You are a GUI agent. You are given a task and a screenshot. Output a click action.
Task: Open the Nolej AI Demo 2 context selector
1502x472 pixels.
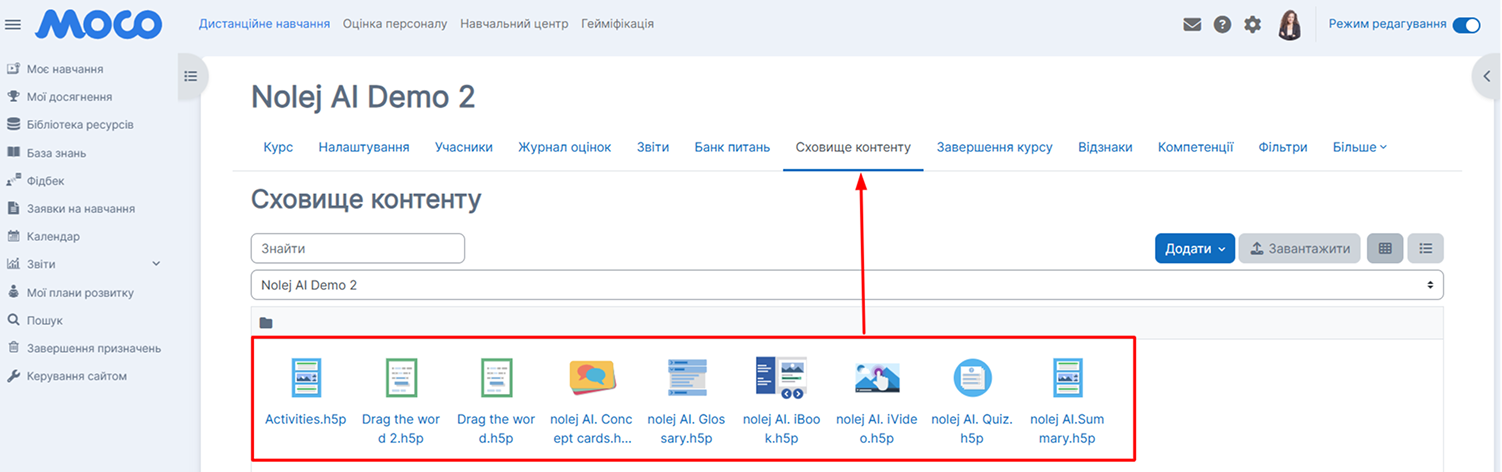pos(846,285)
